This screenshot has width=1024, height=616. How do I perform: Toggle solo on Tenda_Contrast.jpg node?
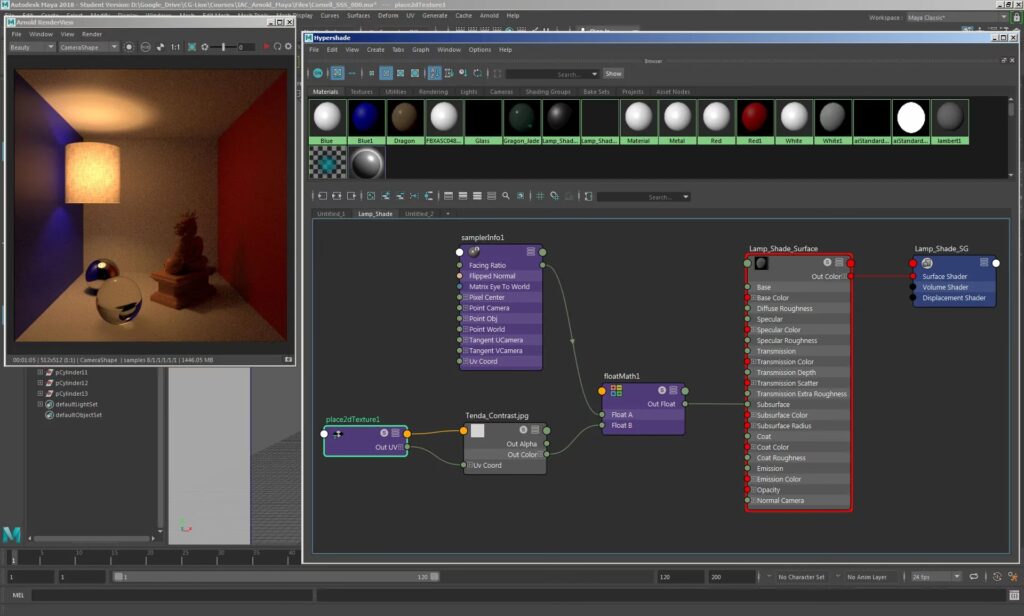point(523,430)
